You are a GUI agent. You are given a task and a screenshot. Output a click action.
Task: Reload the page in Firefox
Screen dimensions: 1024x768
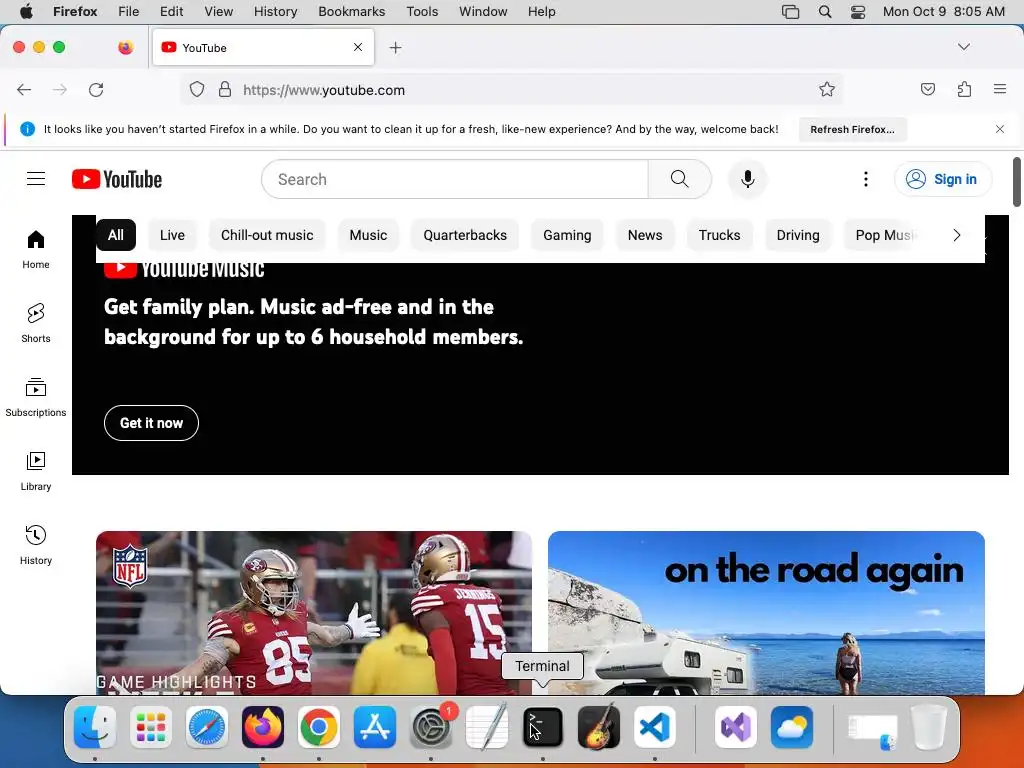click(96, 89)
